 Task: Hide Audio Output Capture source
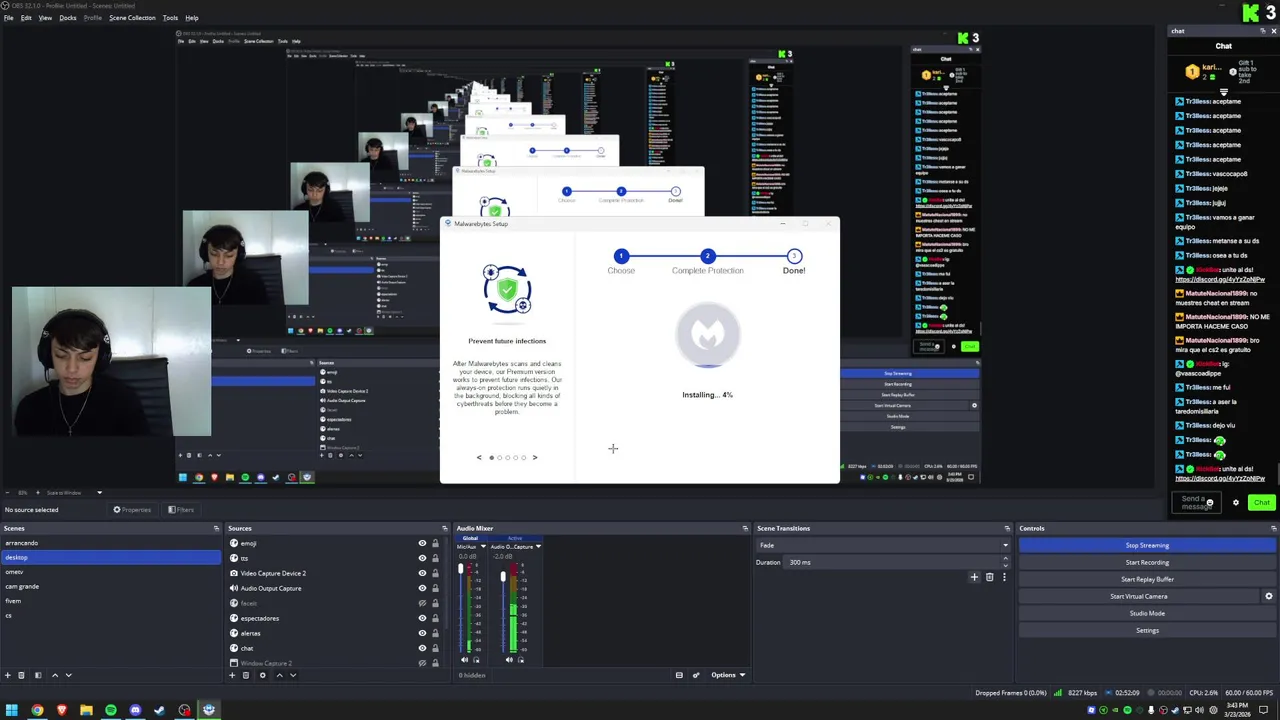pos(422,588)
